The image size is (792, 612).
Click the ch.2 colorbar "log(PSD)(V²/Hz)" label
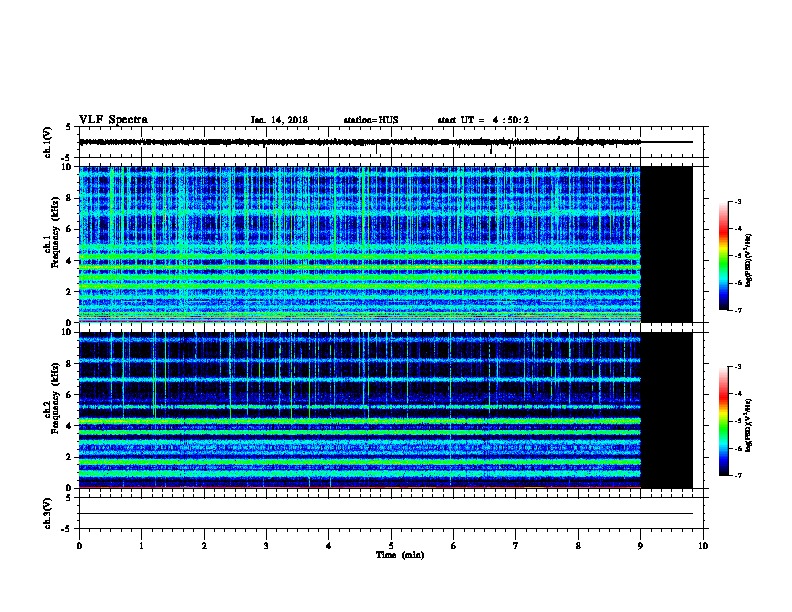tap(749, 425)
